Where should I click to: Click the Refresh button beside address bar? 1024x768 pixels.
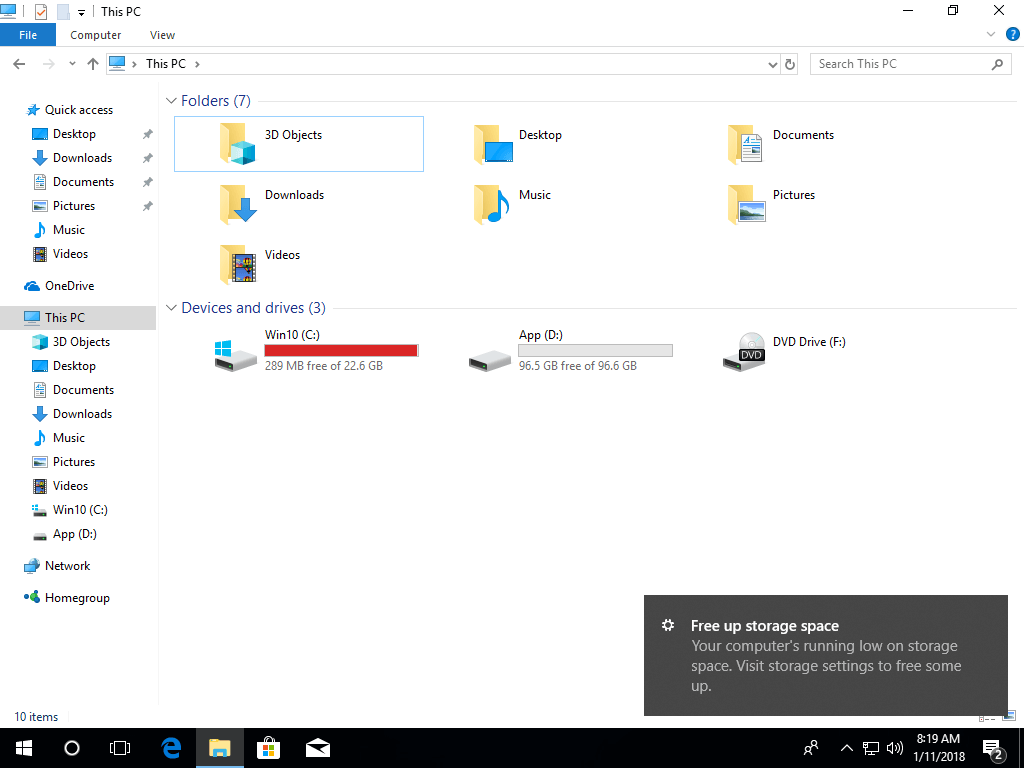[x=790, y=64]
